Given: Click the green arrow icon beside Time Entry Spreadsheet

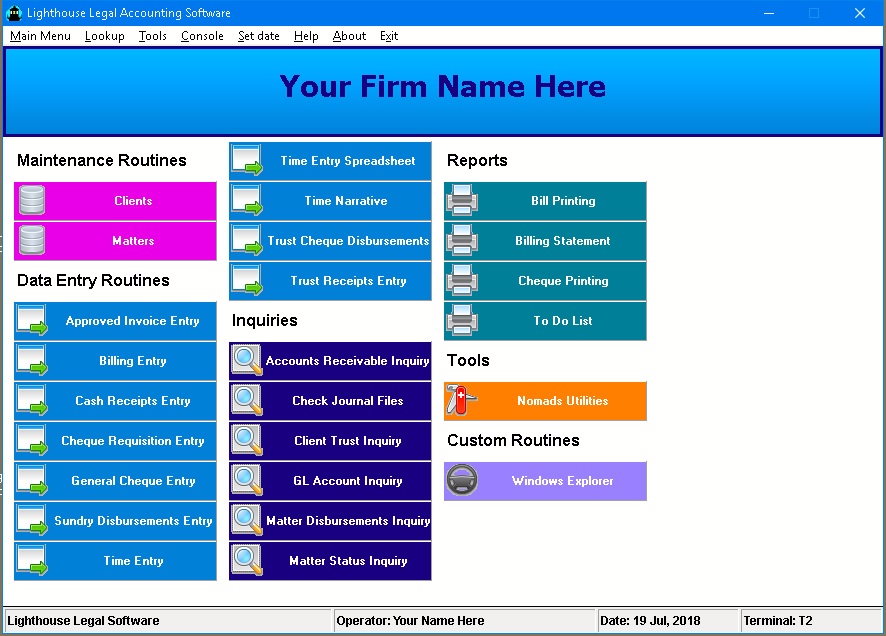Looking at the screenshot, I should [x=247, y=161].
